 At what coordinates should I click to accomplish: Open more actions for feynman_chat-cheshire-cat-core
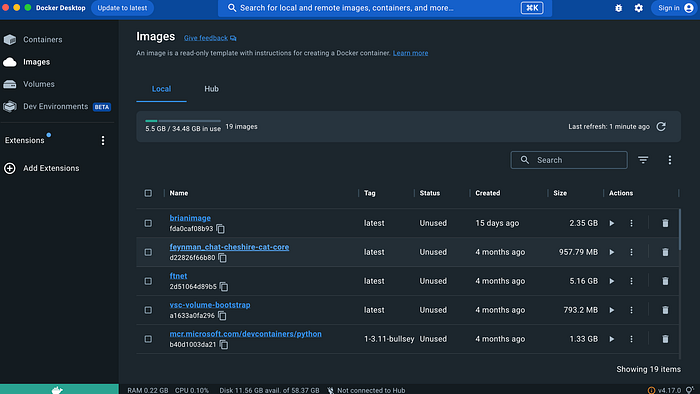631,252
